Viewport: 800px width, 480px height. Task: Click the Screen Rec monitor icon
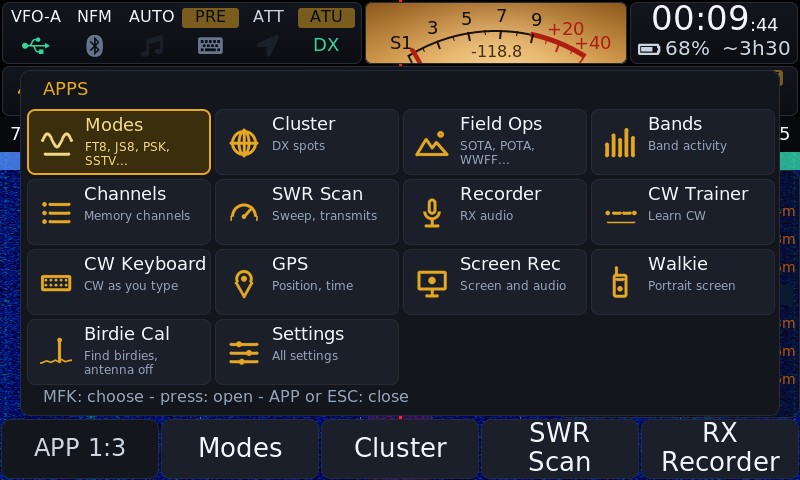click(x=432, y=283)
